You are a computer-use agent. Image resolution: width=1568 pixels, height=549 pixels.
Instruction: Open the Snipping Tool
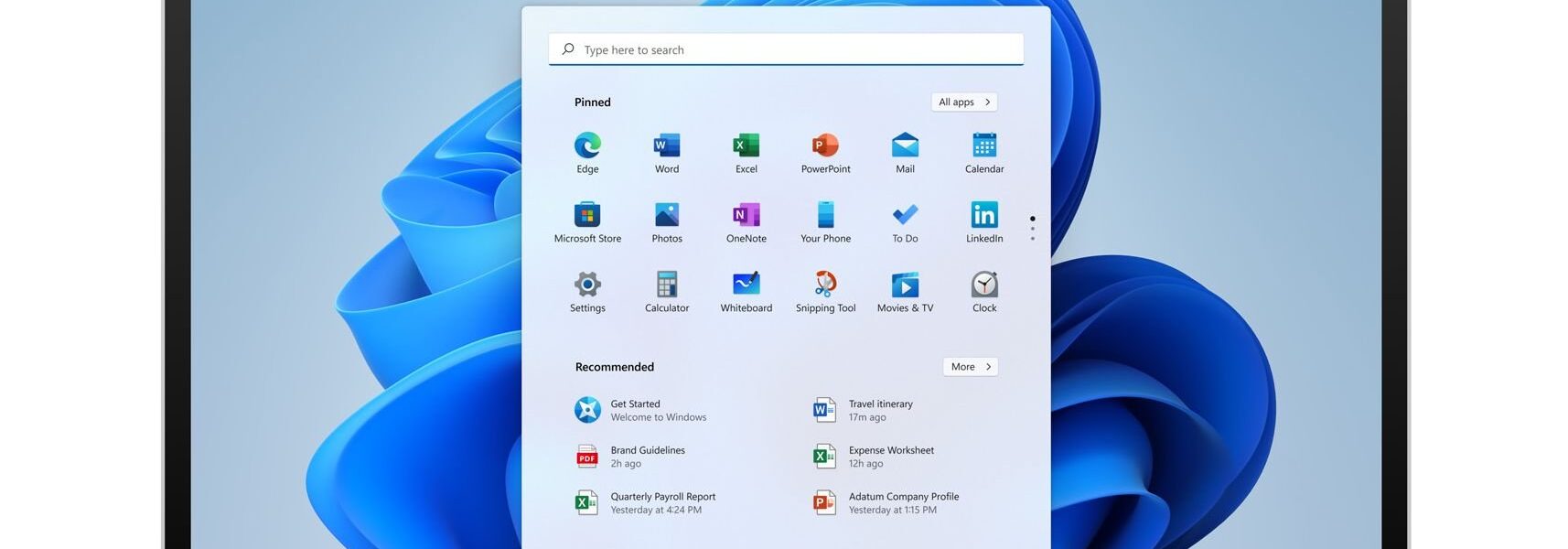825,292
